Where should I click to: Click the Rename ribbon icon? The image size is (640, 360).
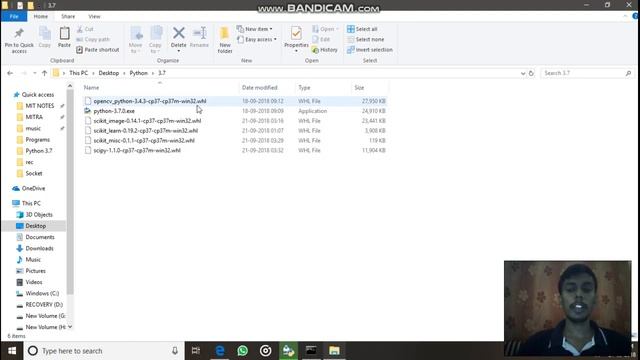tap(199, 38)
